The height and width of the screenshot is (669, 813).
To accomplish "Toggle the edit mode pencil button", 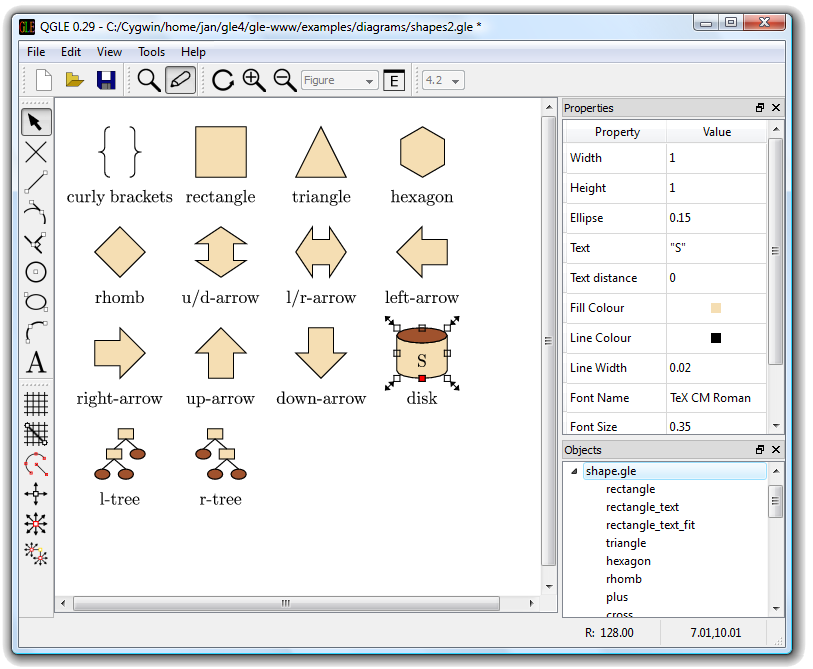I will tap(180, 80).
